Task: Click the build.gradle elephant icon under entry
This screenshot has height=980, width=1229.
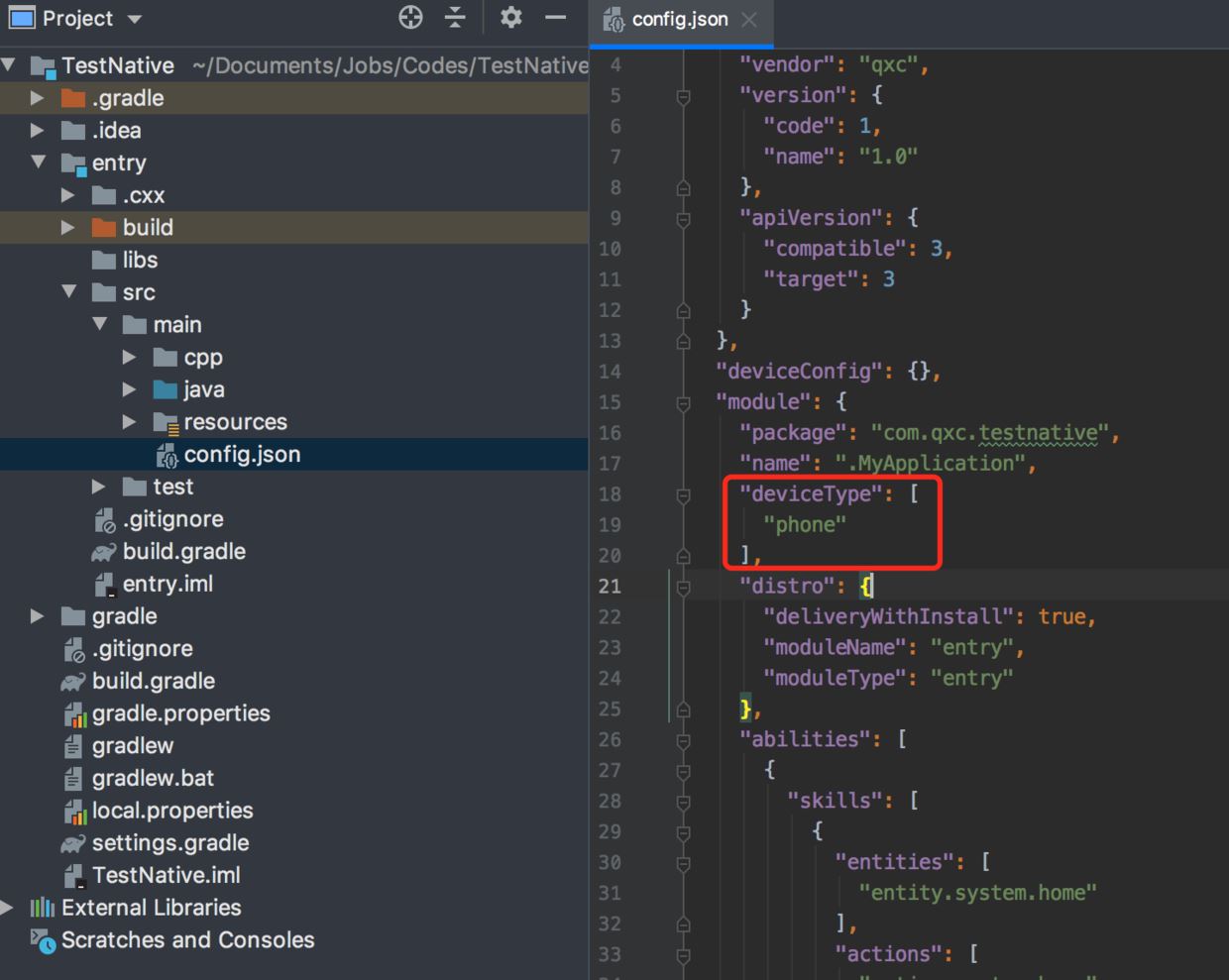Action: pos(104,552)
